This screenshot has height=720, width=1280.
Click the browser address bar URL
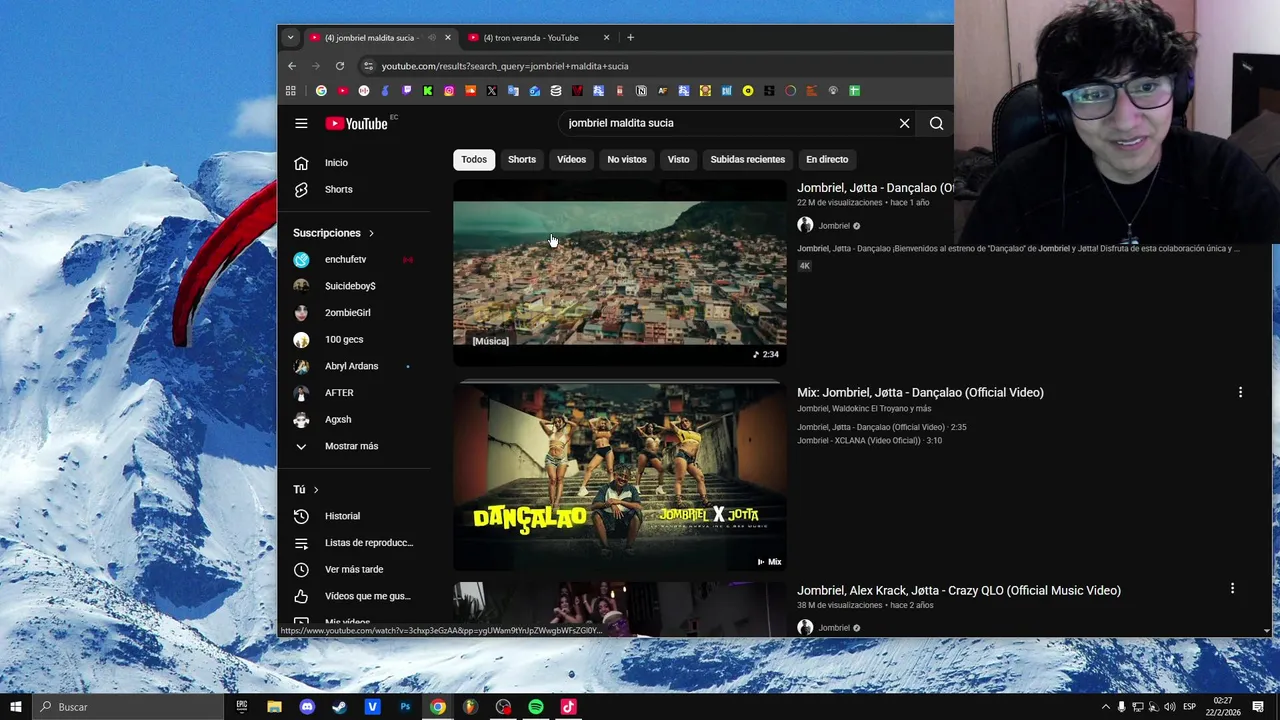(505, 66)
